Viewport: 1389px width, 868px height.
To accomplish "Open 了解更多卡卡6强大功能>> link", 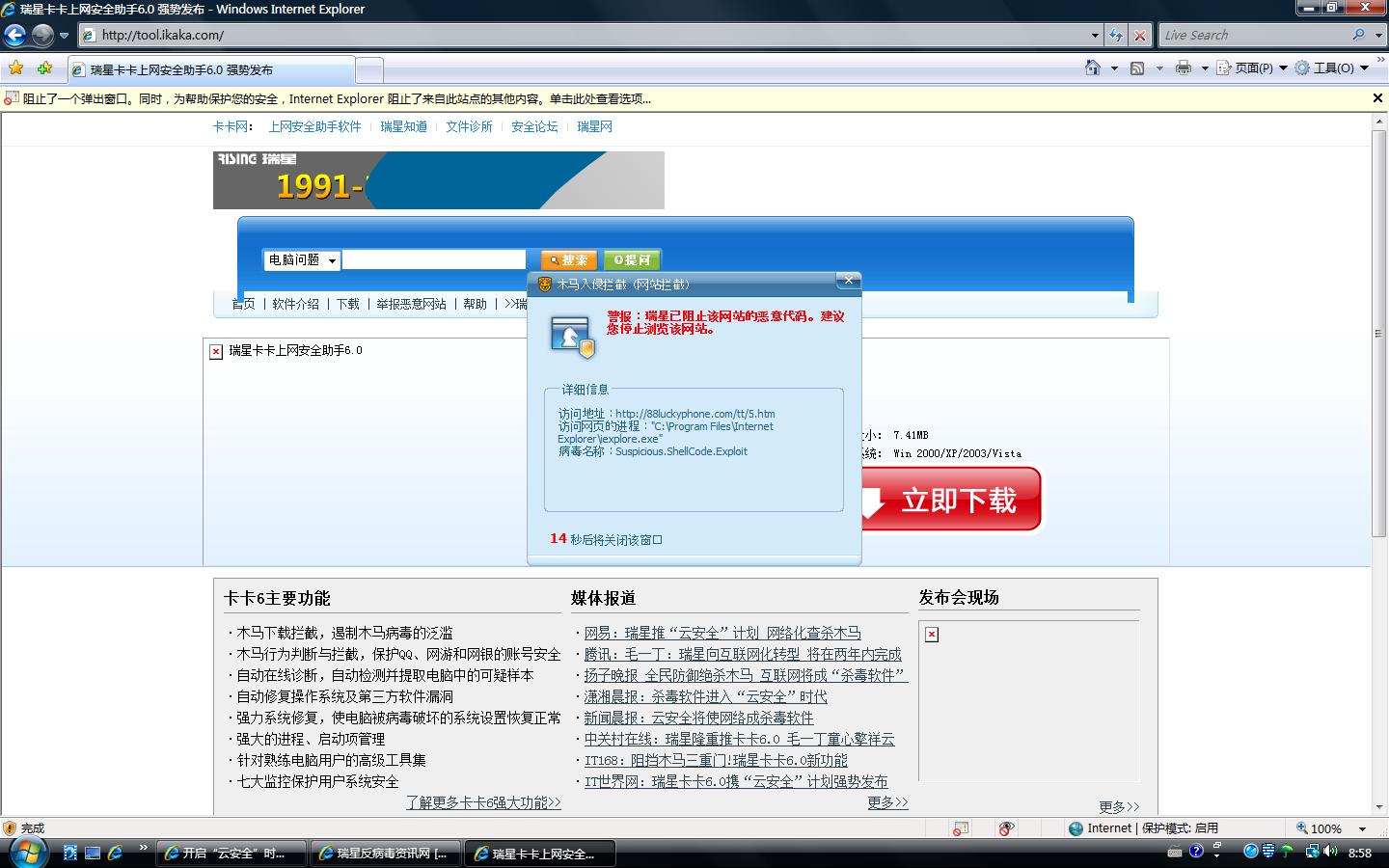I will (x=483, y=802).
